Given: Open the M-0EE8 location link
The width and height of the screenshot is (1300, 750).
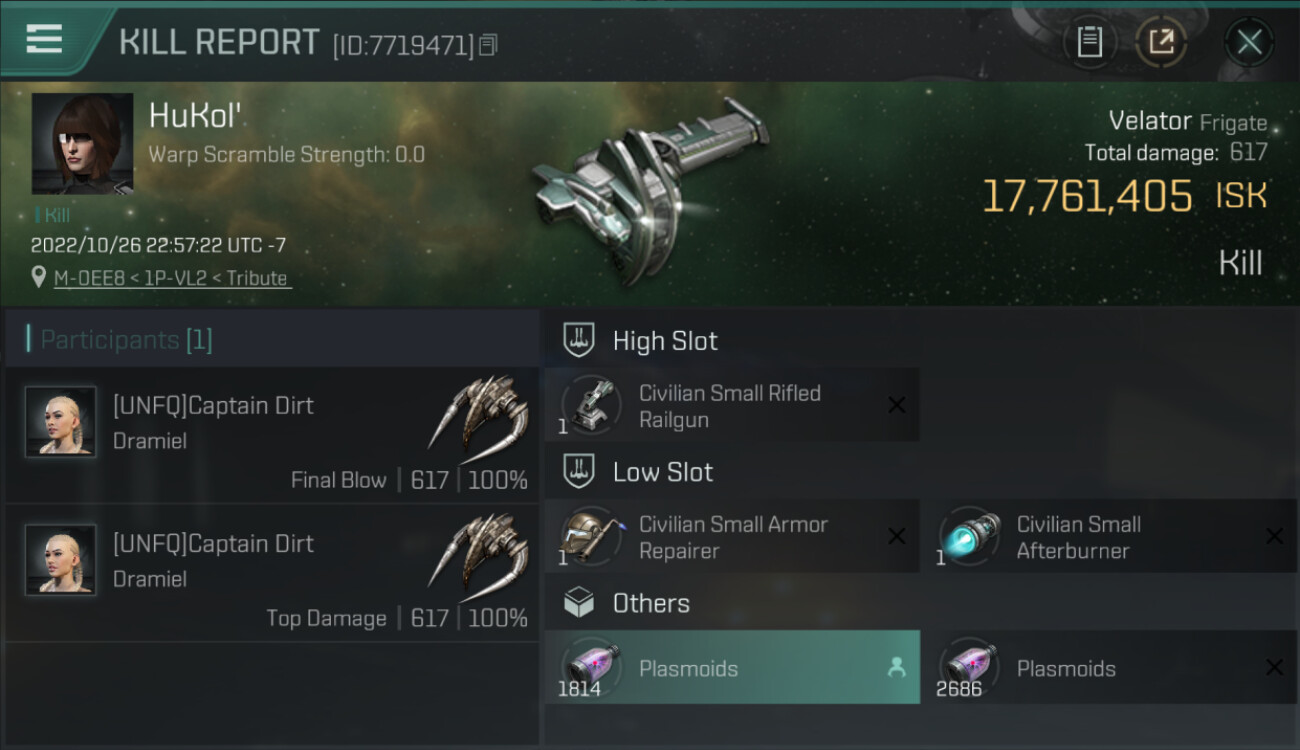Looking at the screenshot, I should coord(172,278).
